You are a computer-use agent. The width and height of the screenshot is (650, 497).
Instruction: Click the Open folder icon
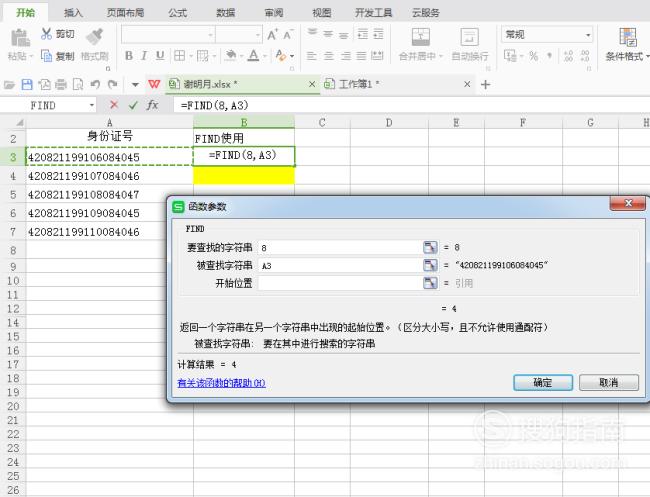(x=9, y=85)
